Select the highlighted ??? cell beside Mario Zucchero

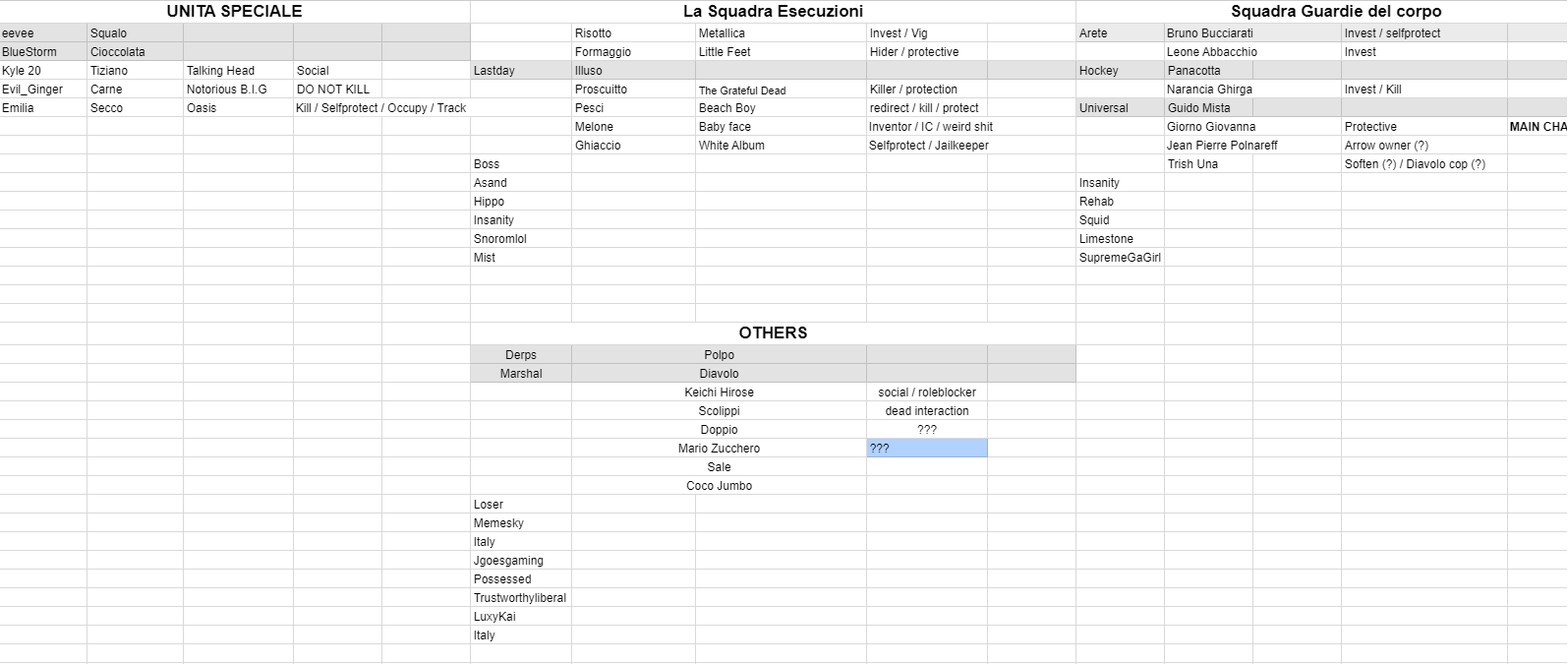[x=926, y=449]
